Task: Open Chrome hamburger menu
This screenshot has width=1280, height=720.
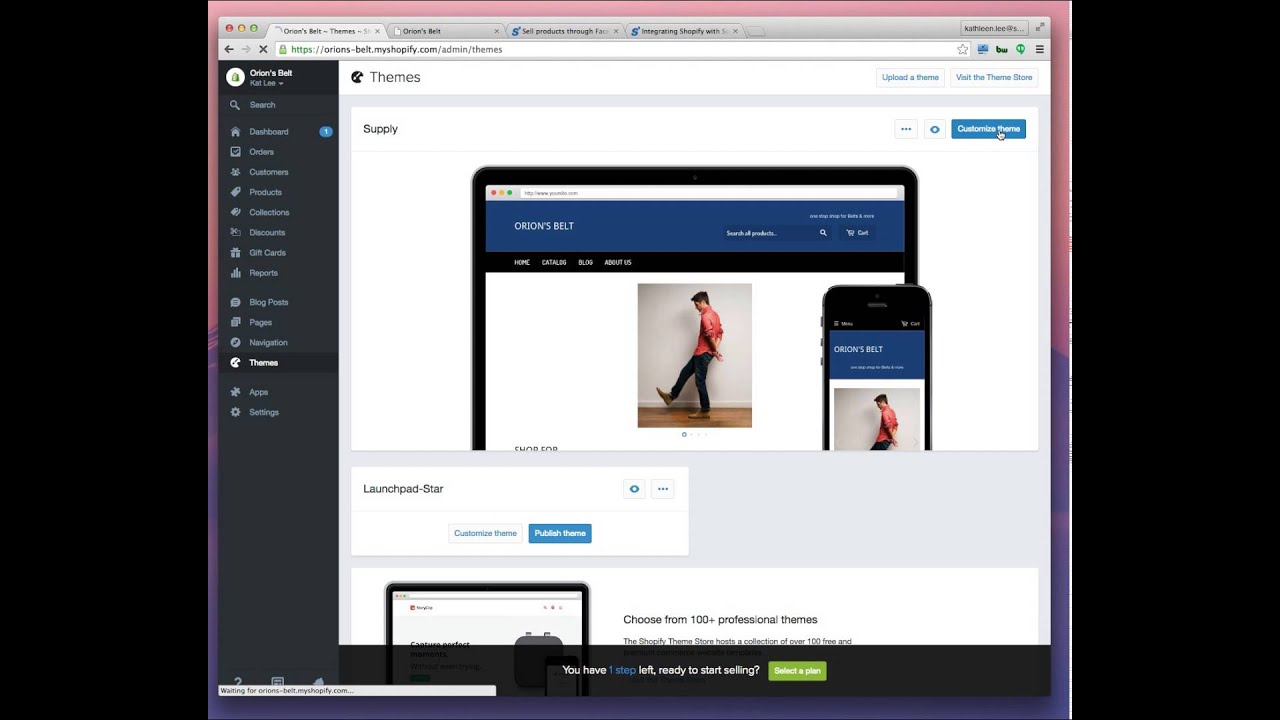Action: click(x=1040, y=49)
